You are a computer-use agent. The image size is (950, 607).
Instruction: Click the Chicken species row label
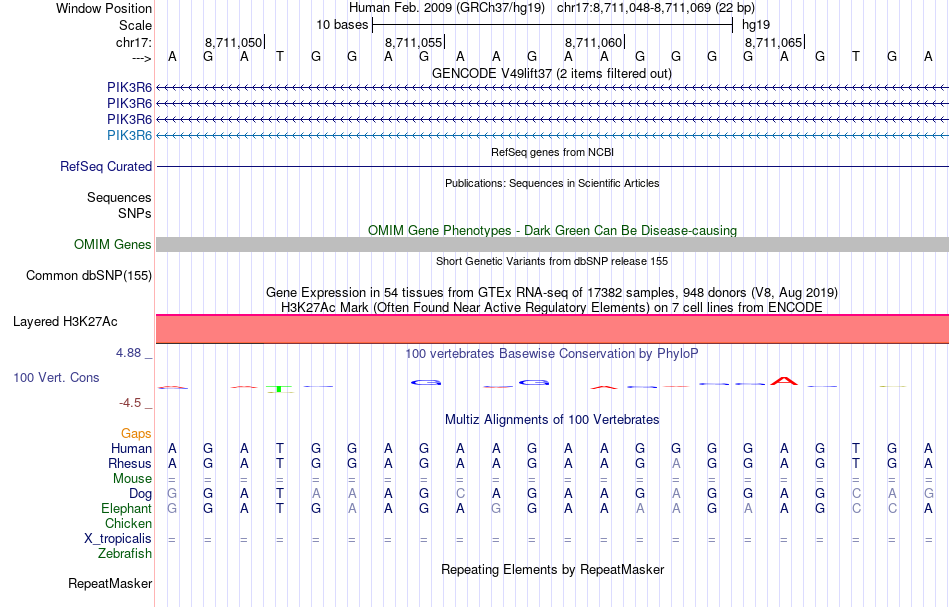coord(128,523)
